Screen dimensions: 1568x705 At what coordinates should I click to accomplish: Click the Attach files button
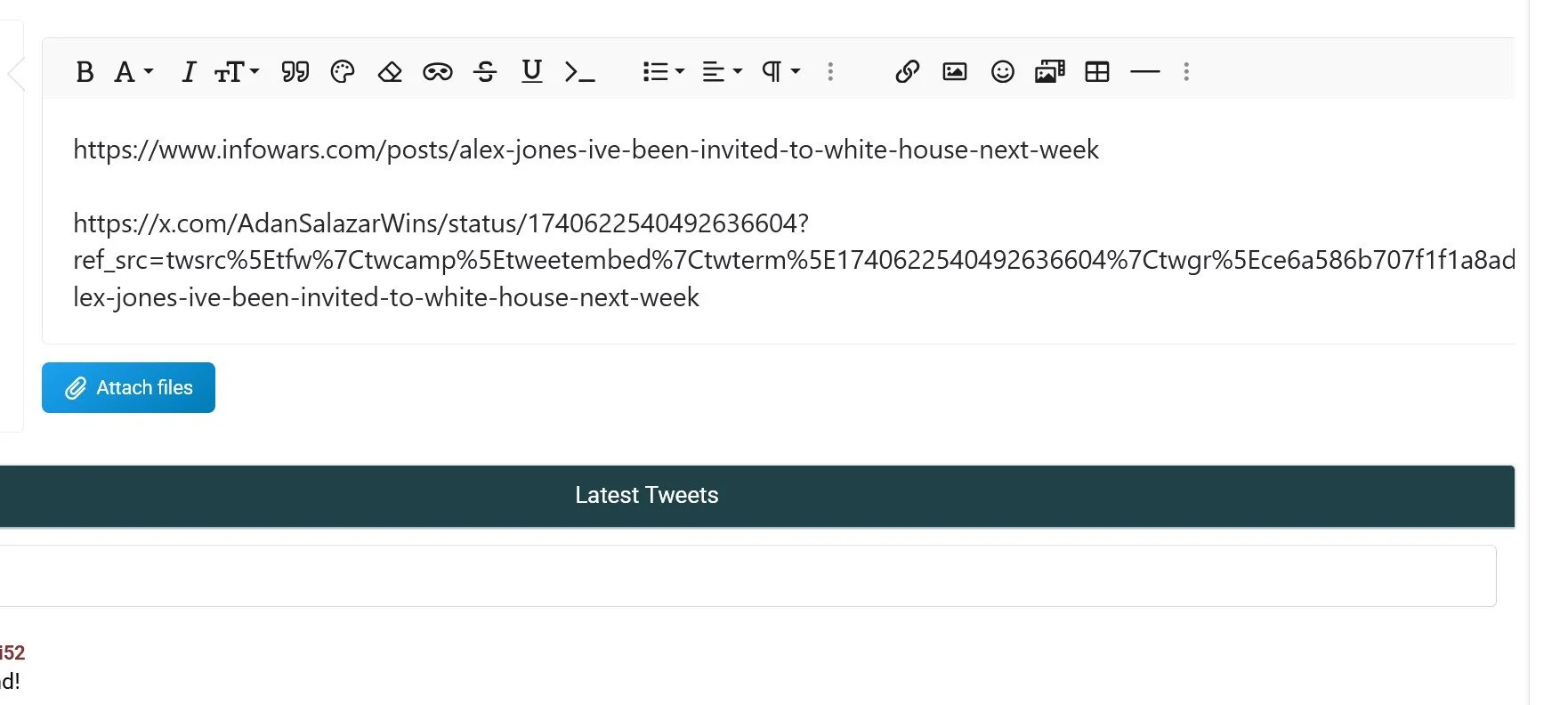[x=128, y=388]
